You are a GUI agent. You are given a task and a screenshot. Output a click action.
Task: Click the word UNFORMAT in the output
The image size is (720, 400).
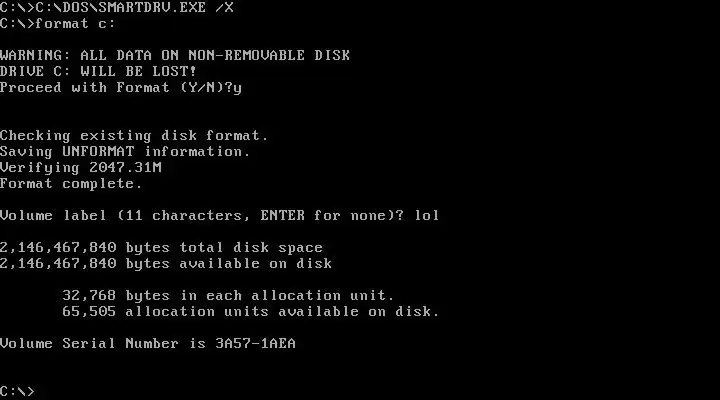pyautogui.click(x=99, y=152)
